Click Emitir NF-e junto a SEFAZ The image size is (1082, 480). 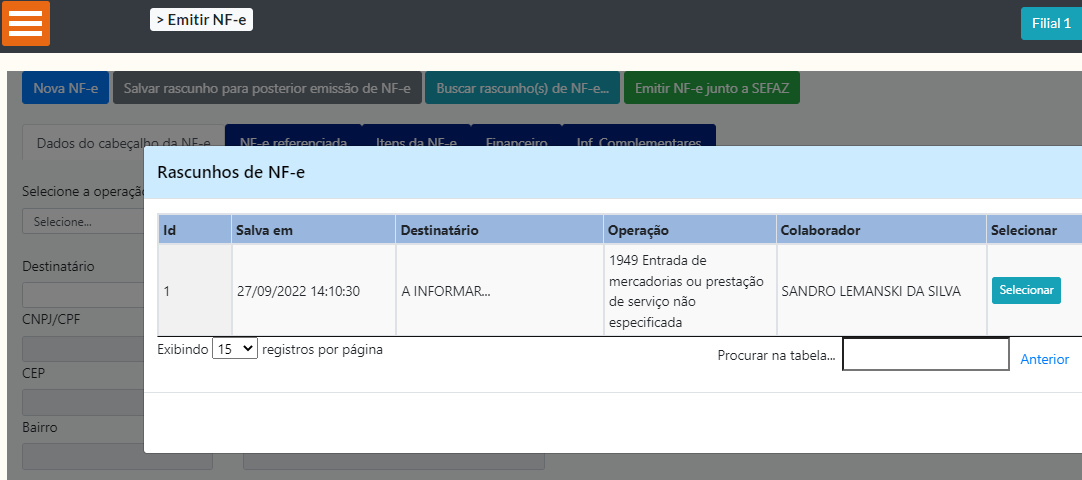711,88
